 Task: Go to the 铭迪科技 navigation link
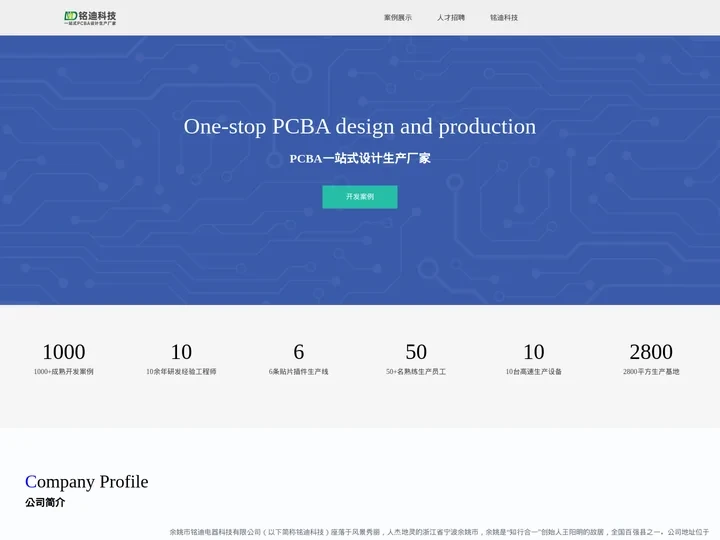click(504, 18)
